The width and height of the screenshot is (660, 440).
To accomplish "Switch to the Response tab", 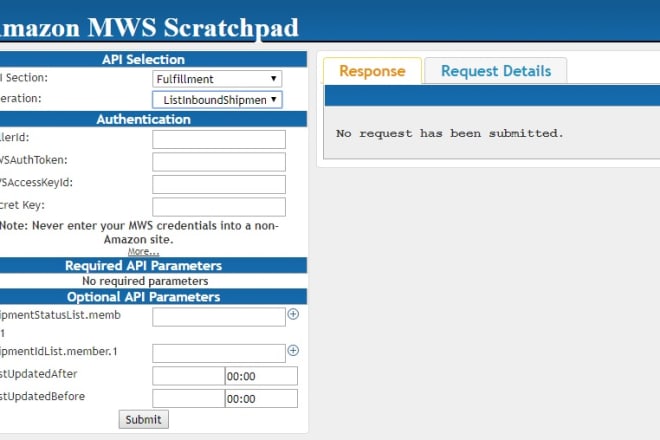I will click(372, 71).
